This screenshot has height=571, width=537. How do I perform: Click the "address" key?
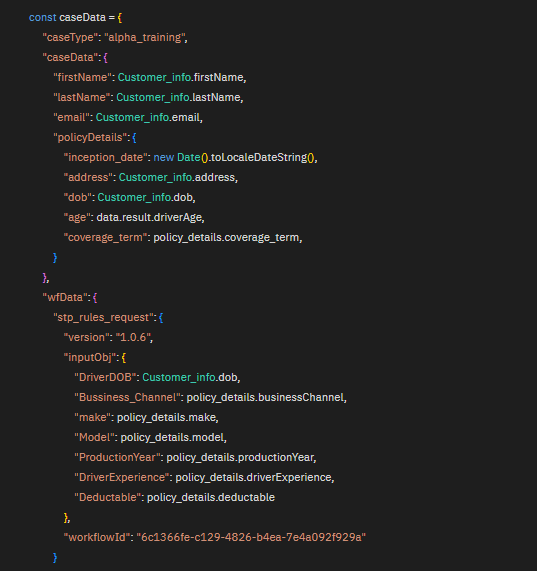[x=88, y=178]
